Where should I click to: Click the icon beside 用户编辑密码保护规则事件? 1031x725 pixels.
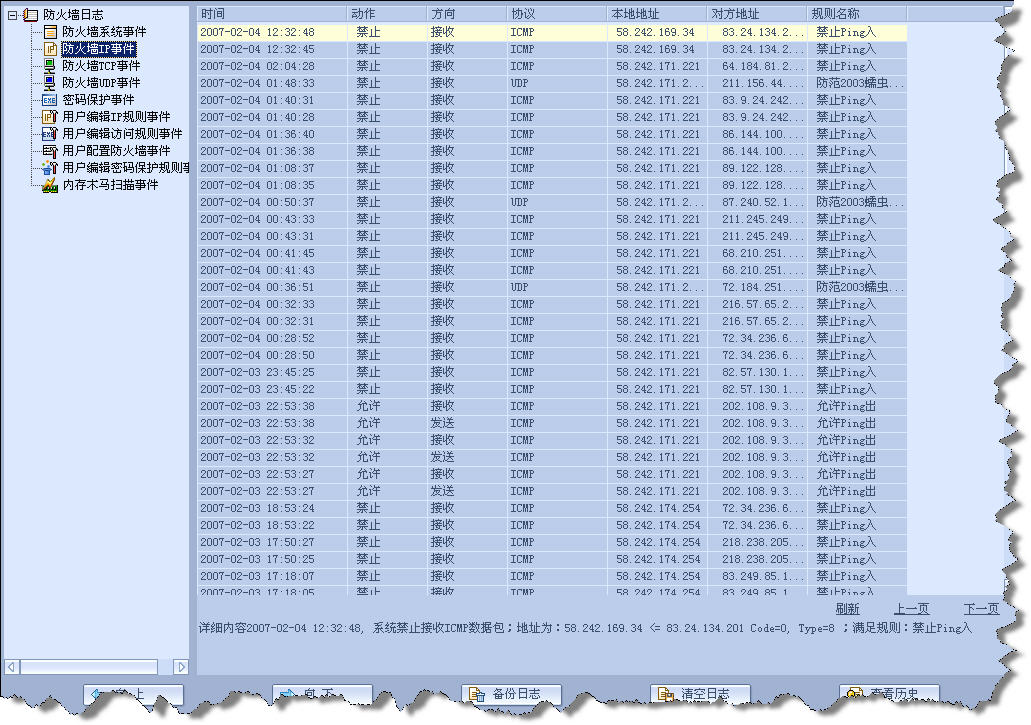tap(50, 168)
